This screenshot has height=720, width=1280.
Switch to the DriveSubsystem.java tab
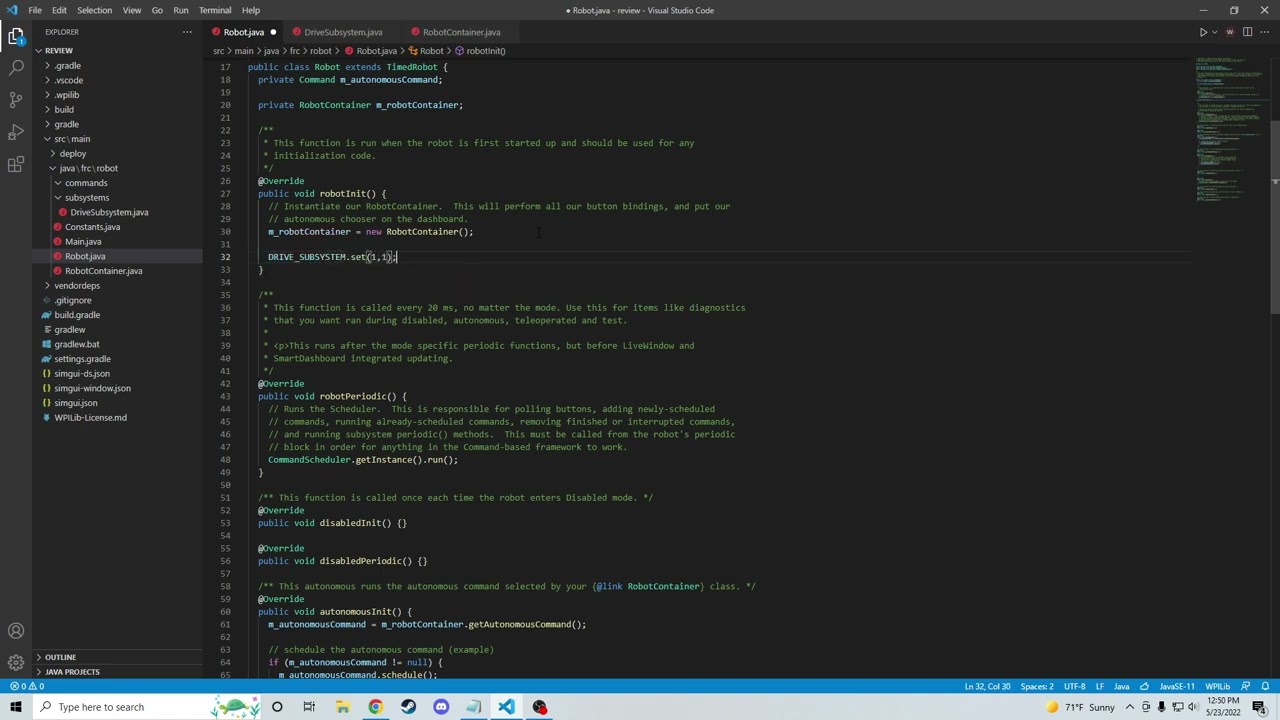343,32
